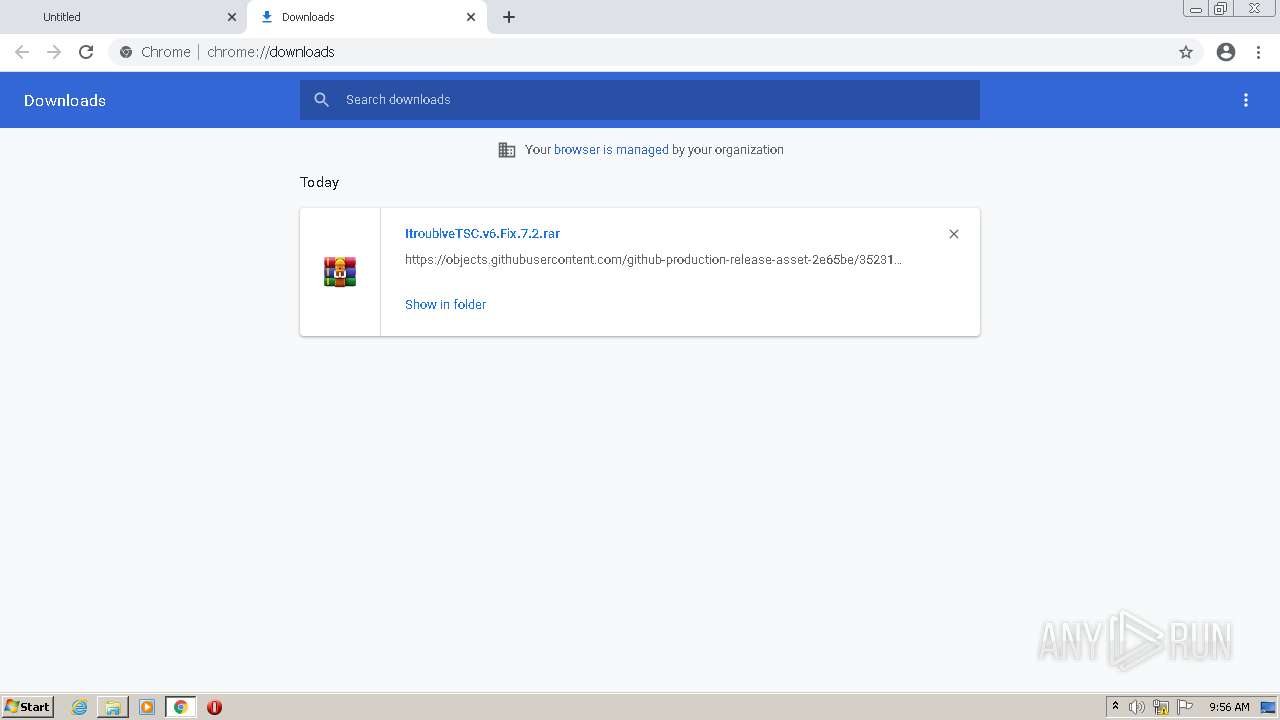The height and width of the screenshot is (720, 1280).
Task: Open media player from taskbar
Action: coord(147,707)
